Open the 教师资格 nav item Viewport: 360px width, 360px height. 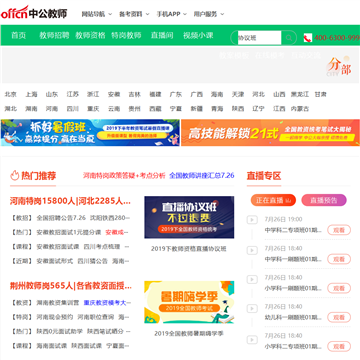[x=90, y=35]
